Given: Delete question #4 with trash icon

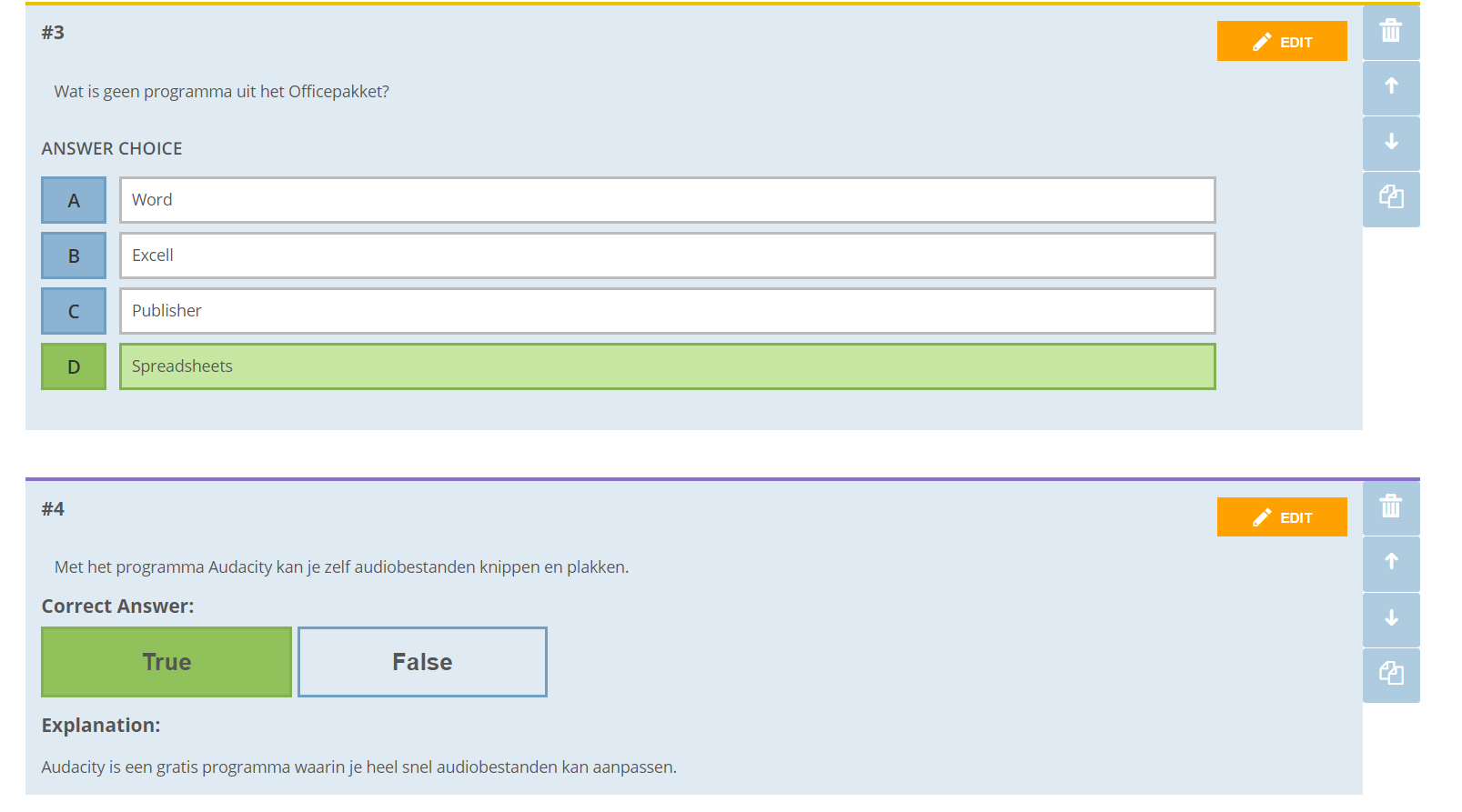Looking at the screenshot, I should click(1391, 507).
